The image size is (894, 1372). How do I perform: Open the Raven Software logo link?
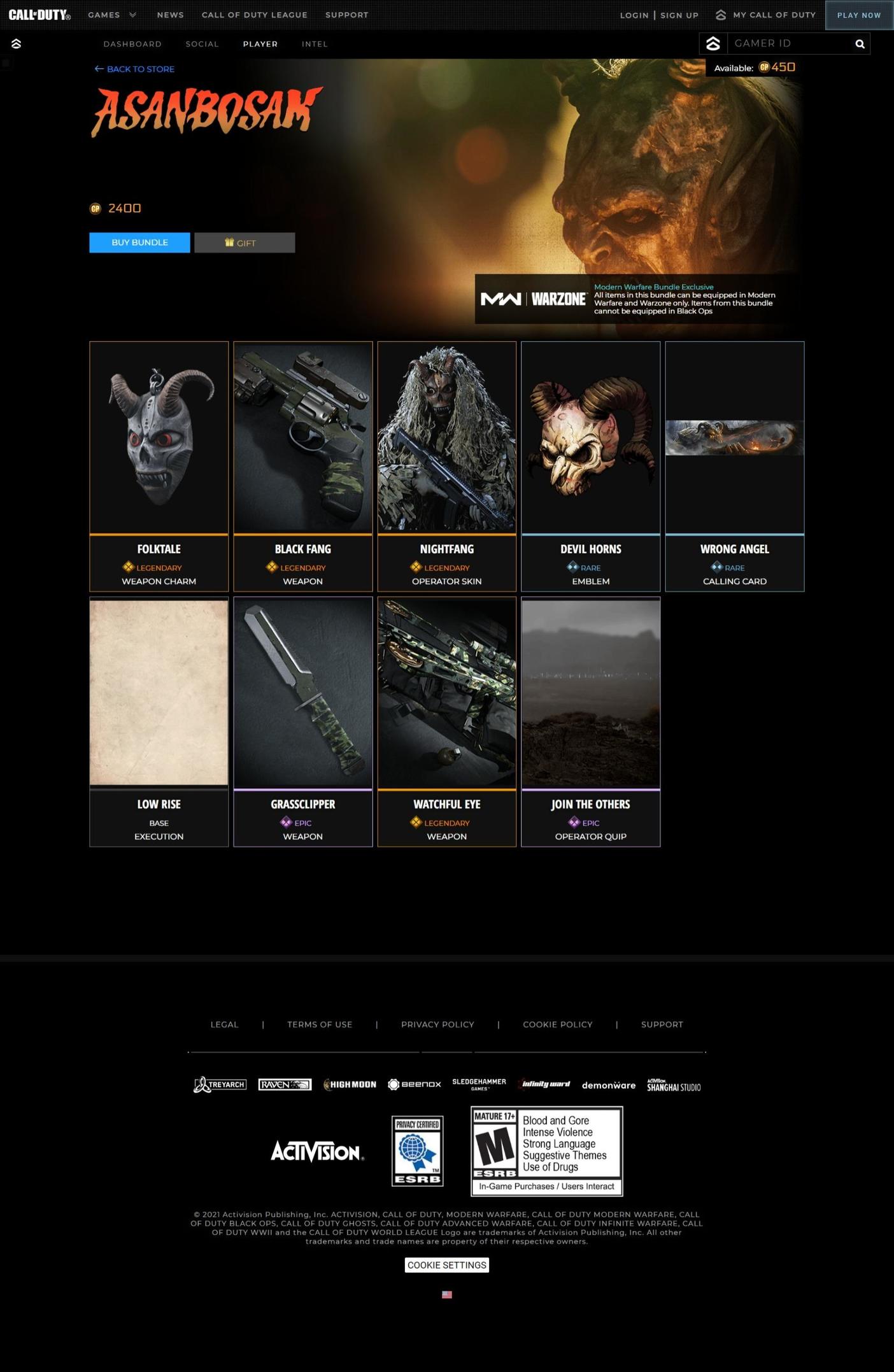click(x=285, y=1084)
